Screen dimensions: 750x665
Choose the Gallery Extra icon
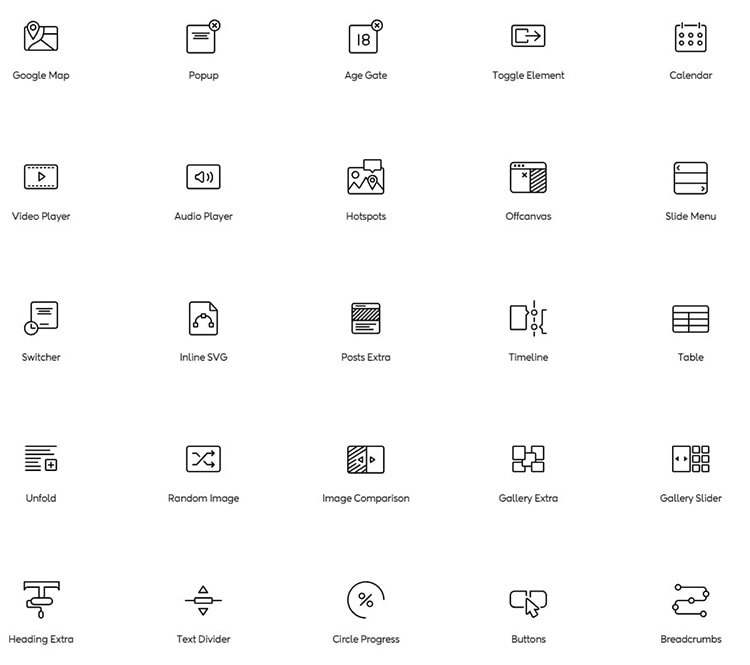[x=528, y=458]
